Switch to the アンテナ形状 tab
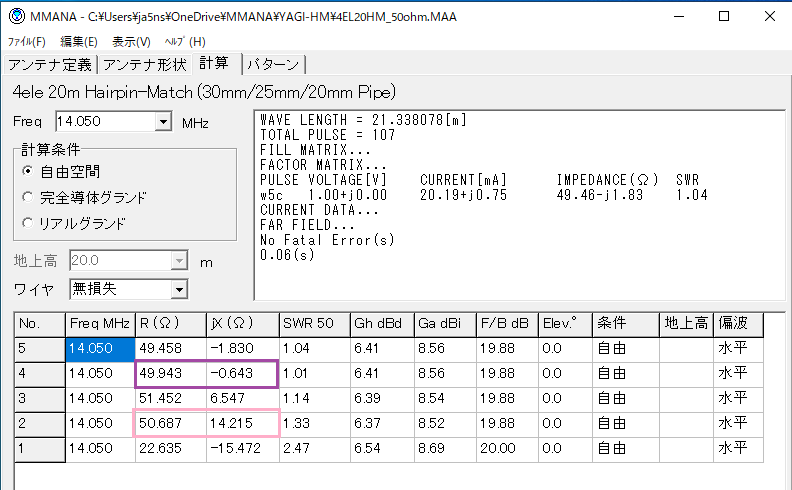This screenshot has width=792, height=490. [x=144, y=65]
